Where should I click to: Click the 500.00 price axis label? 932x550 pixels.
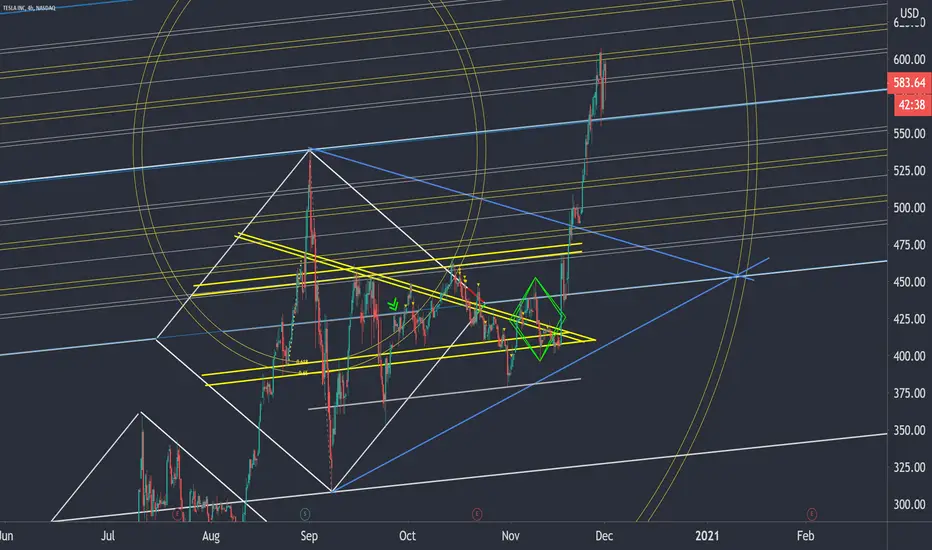909,208
